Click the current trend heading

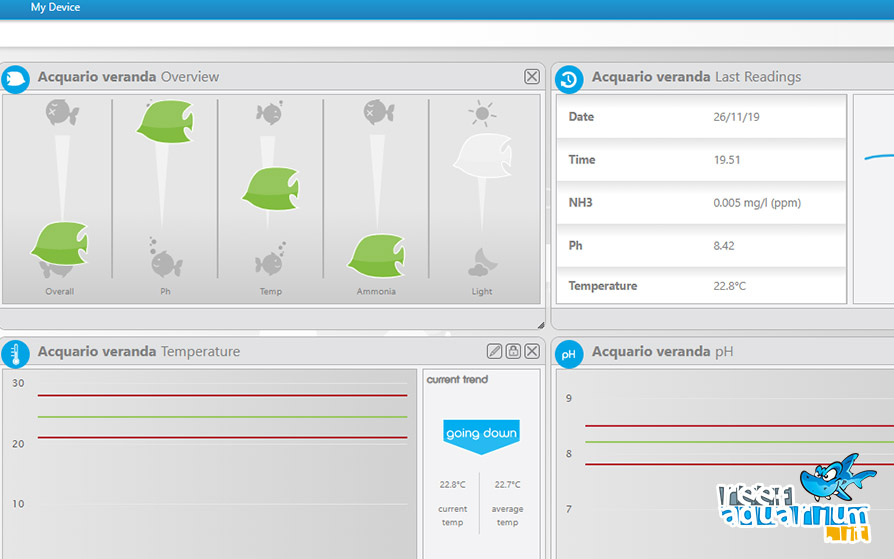(x=457, y=379)
